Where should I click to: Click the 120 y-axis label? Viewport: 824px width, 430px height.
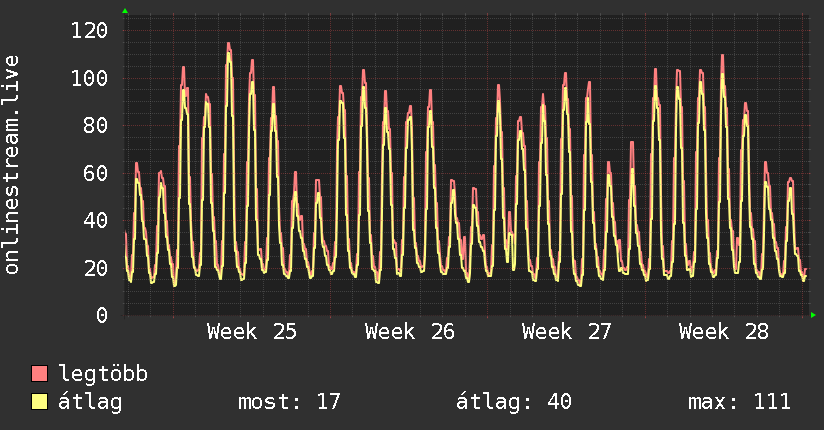(89, 30)
